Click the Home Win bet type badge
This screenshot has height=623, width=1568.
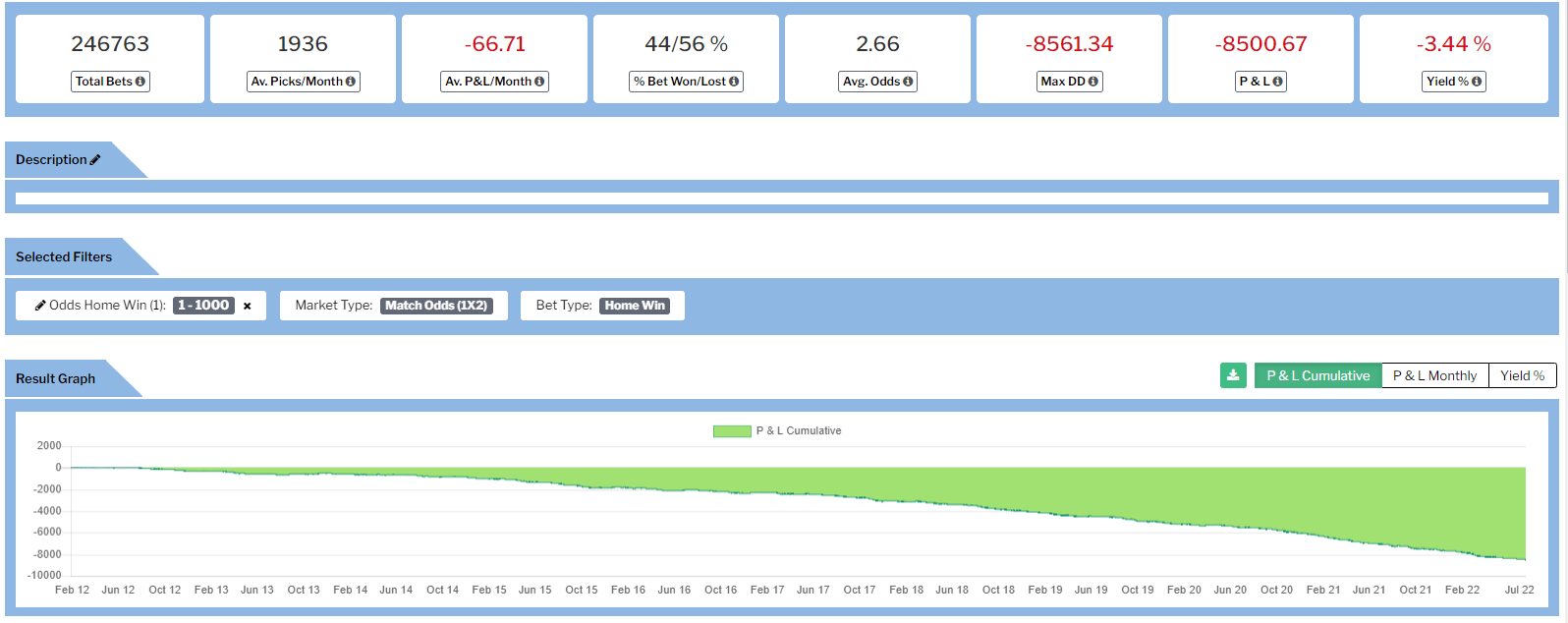pos(635,306)
